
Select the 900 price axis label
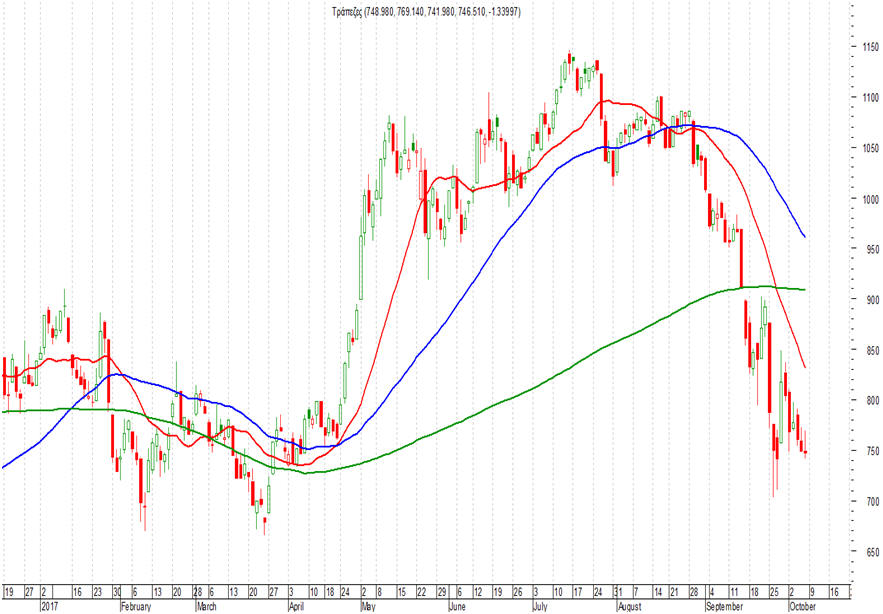872,300
